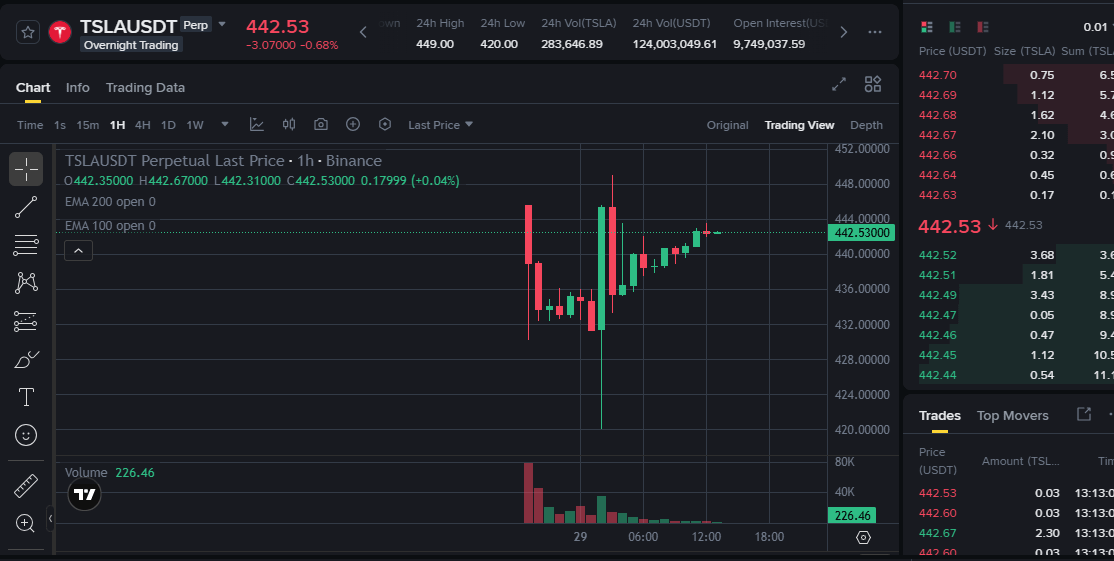Click the Perp contract type badge
This screenshot has width=1114, height=561.
[195, 25]
